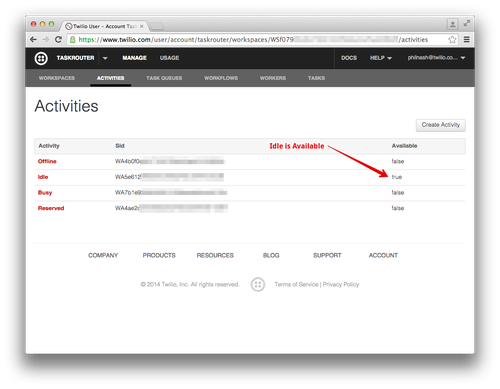500x389 pixels.
Task: Click the Sid starting WA7b1e9
Action: tap(171, 193)
